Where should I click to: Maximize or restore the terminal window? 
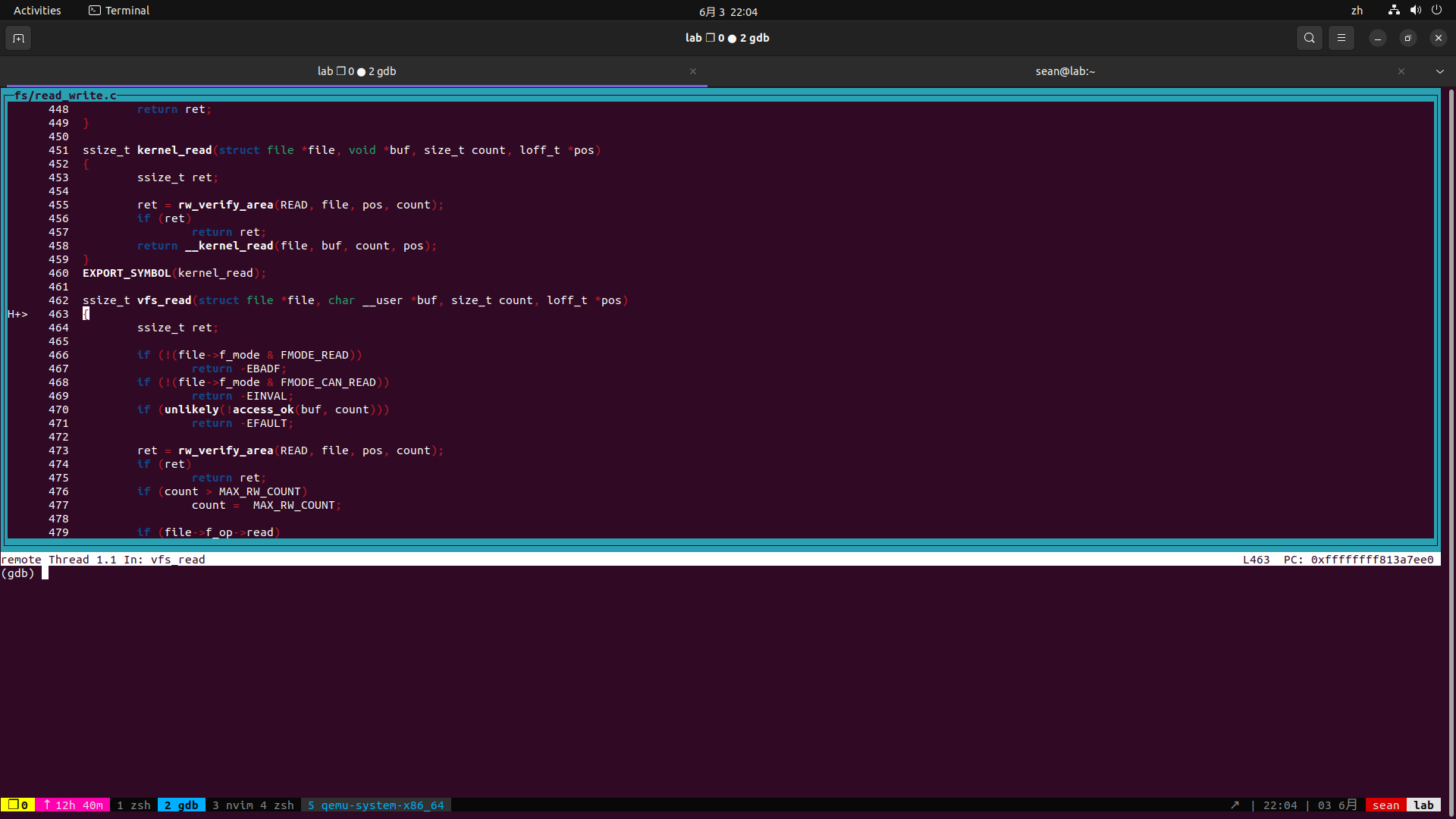1407,38
